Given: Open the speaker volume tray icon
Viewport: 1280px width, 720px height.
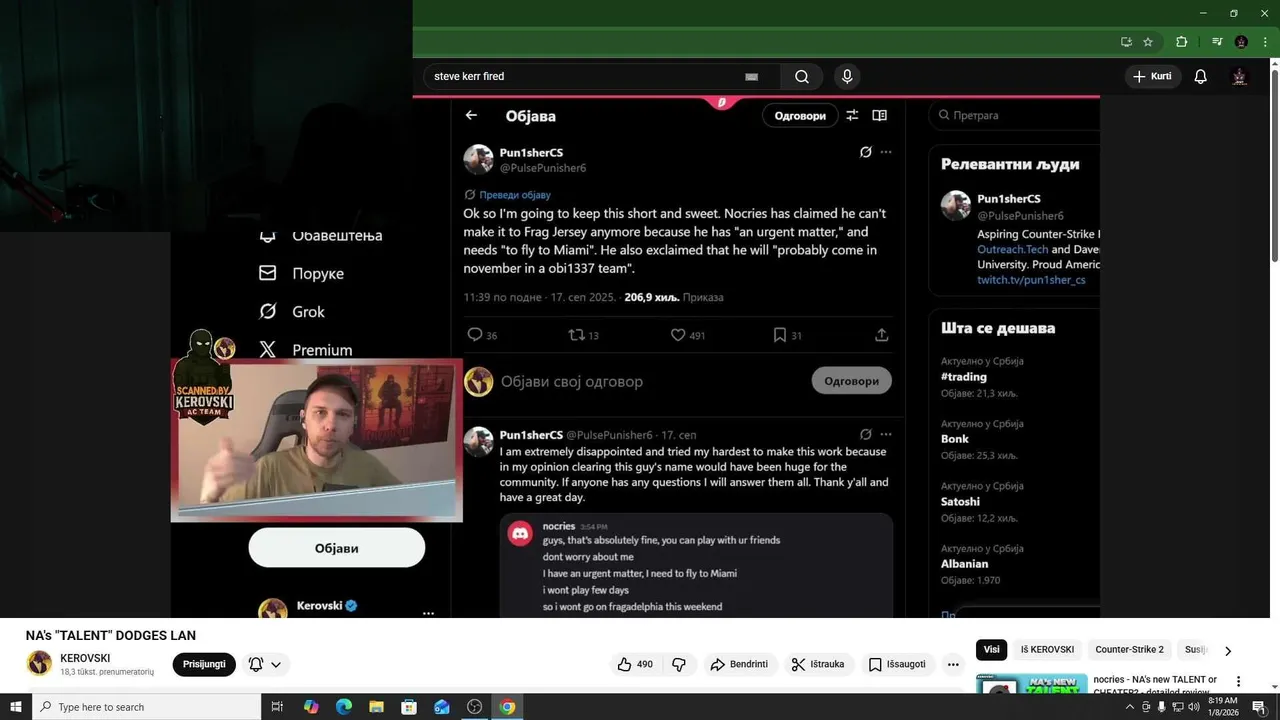Looking at the screenshot, I should (x=1193, y=707).
